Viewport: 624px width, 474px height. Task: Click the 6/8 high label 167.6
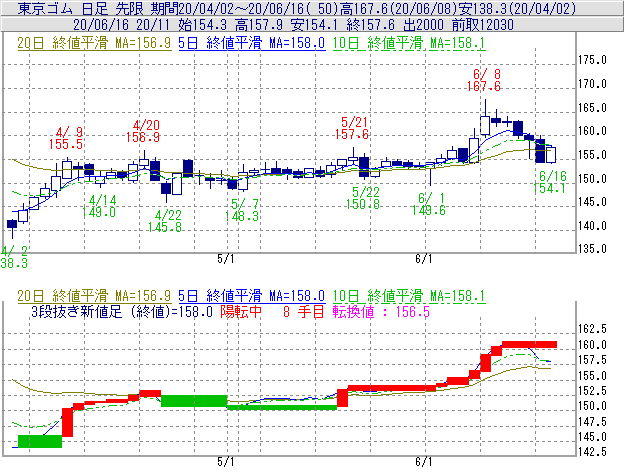click(x=485, y=87)
